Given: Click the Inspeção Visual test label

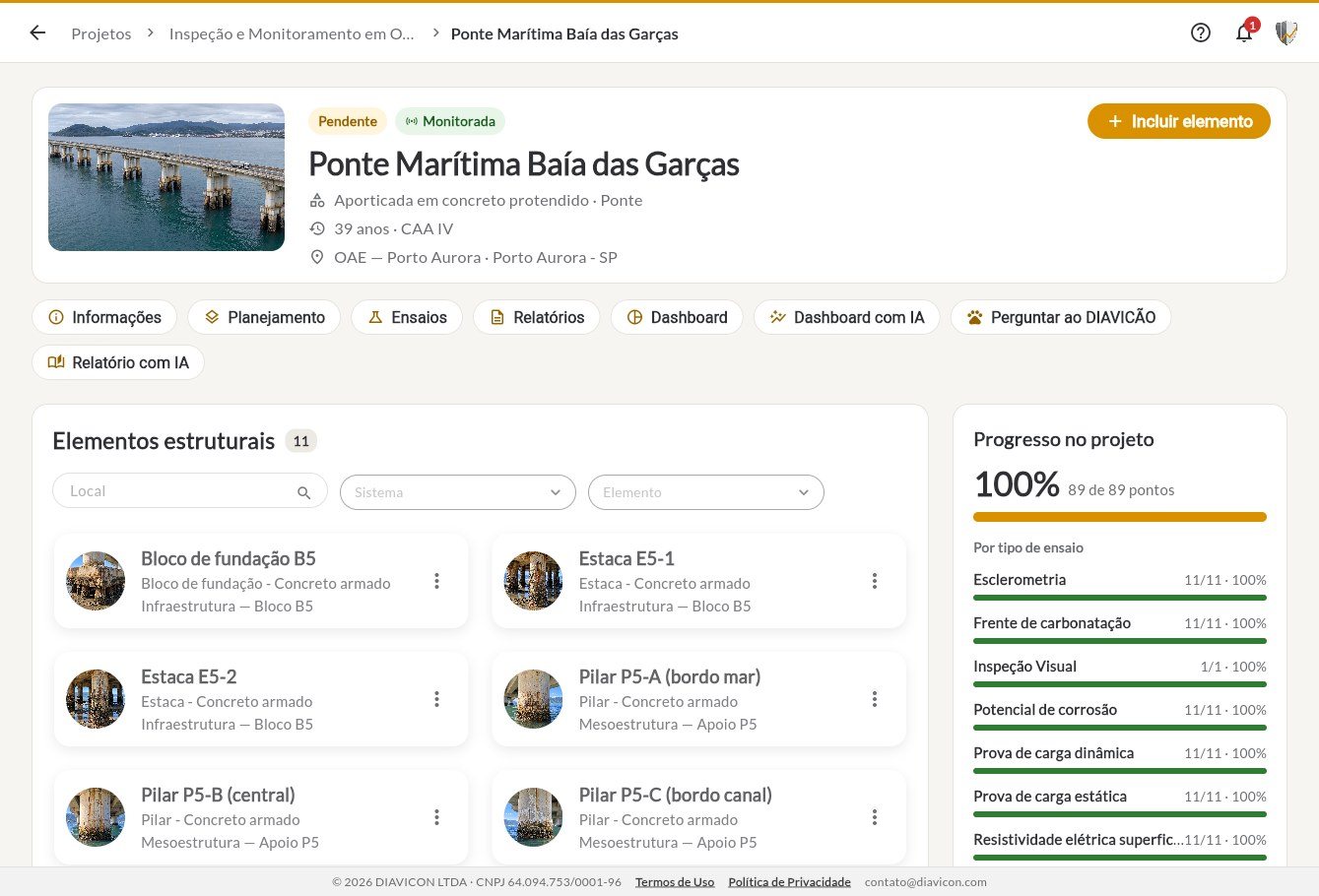Looking at the screenshot, I should coord(1025,667).
